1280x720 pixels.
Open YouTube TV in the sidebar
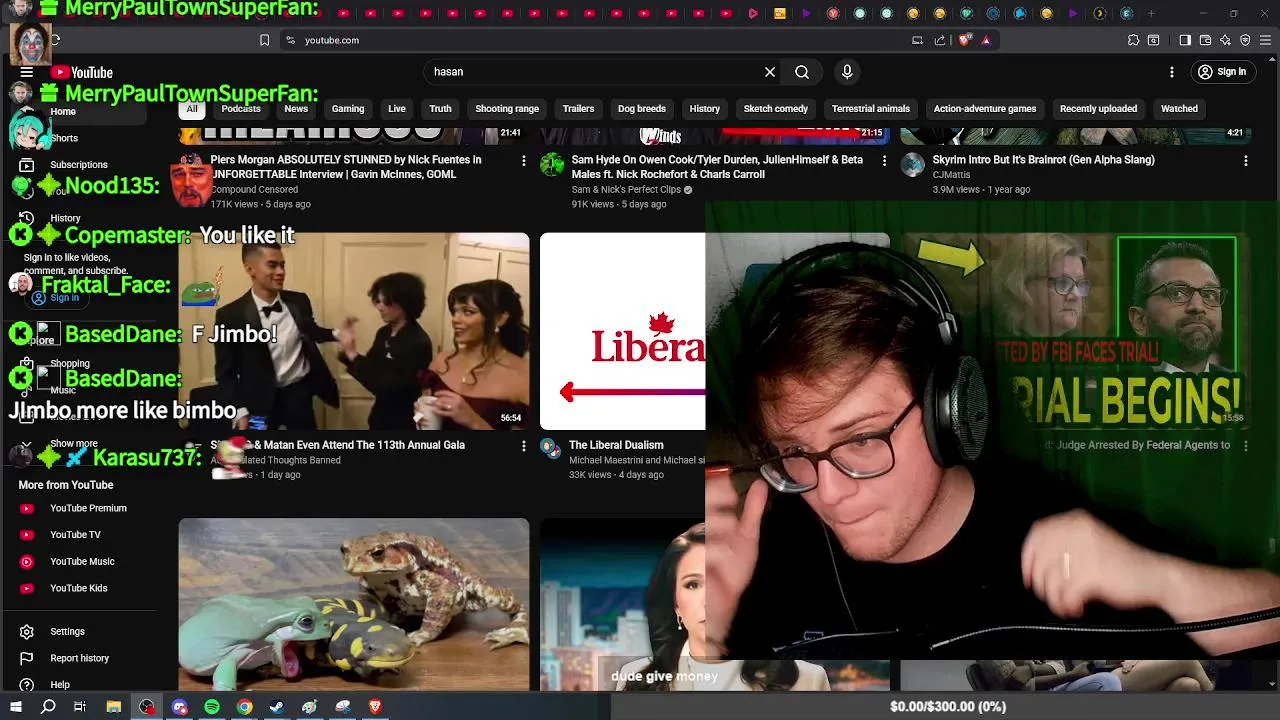point(75,535)
